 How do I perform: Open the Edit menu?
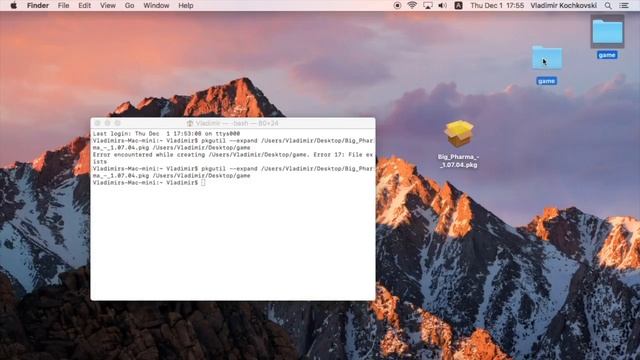84,5
